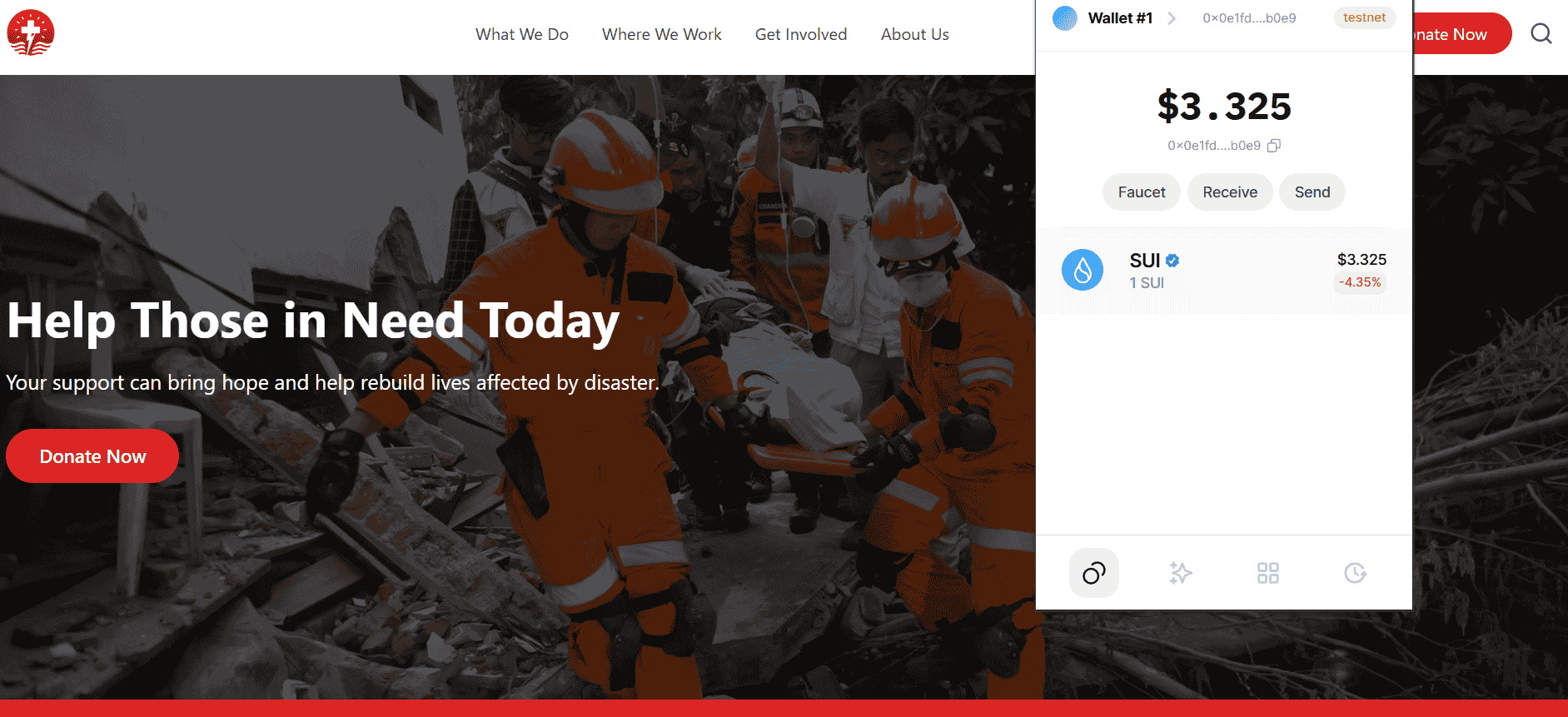Screen dimensions: 1568x717
Task: Click the Send button in wallet
Action: pyautogui.click(x=1312, y=192)
